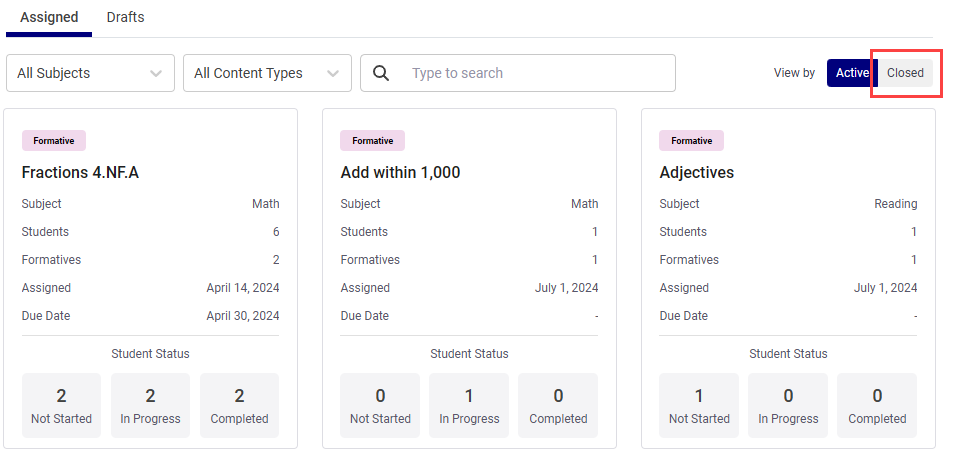Open the Adjectives assignment title
The width and height of the screenshot is (964, 457).
696,172
